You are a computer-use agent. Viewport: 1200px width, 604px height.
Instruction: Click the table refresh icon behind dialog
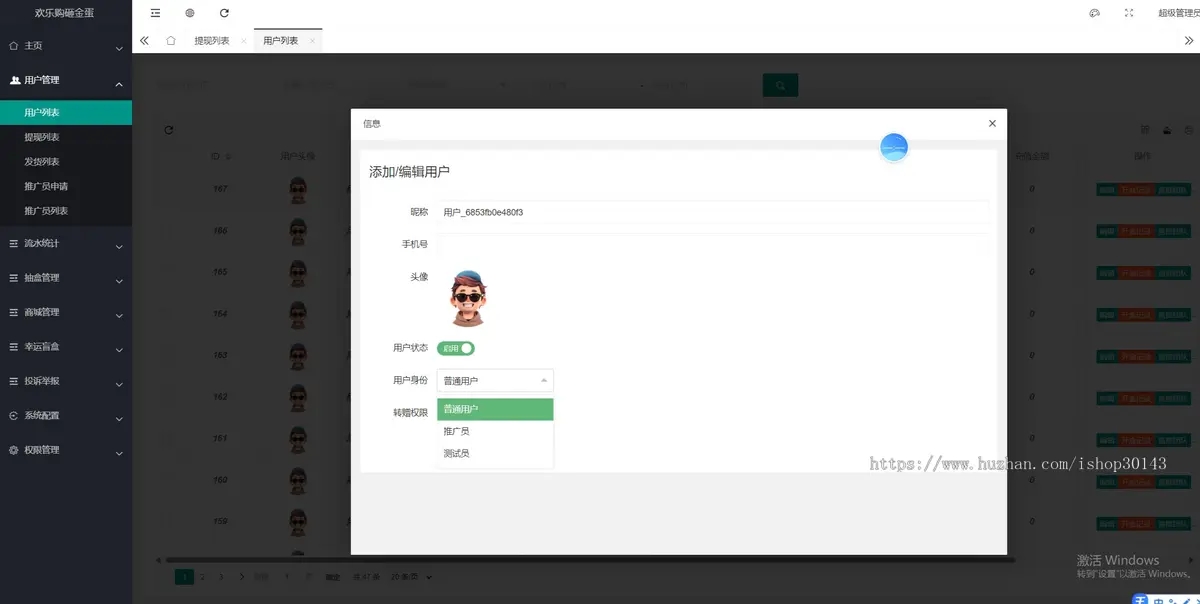coord(169,130)
